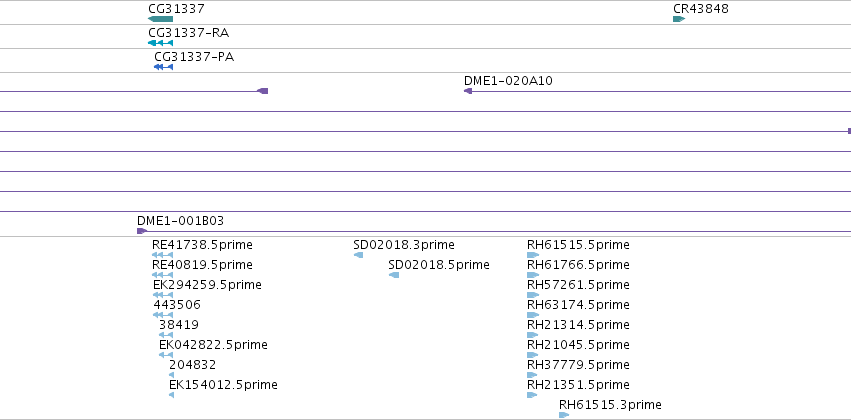851x420 pixels.
Task: Select the SD02018.3prime EST glyph
Action: [358, 255]
